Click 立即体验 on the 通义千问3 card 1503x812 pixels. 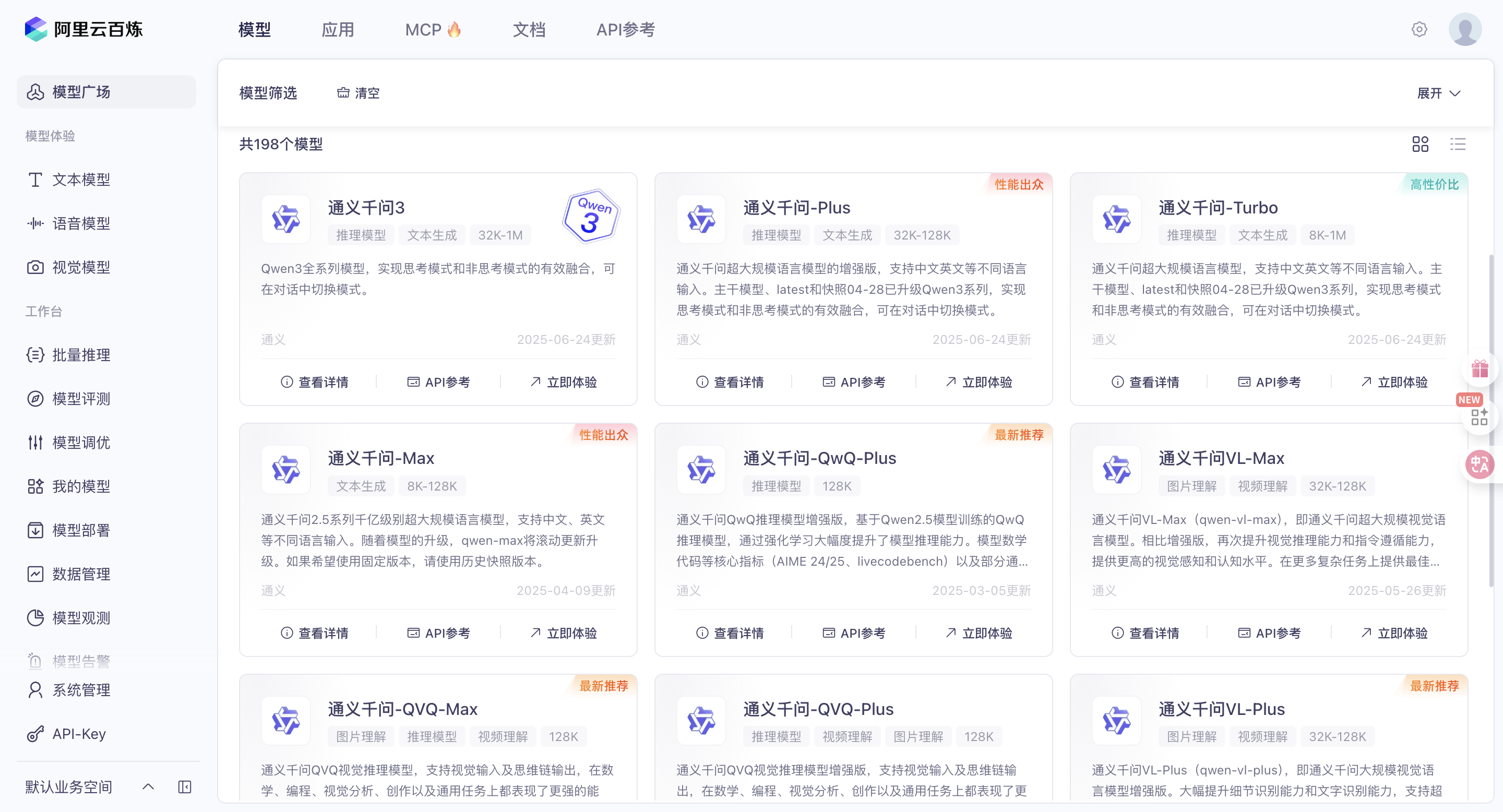563,382
